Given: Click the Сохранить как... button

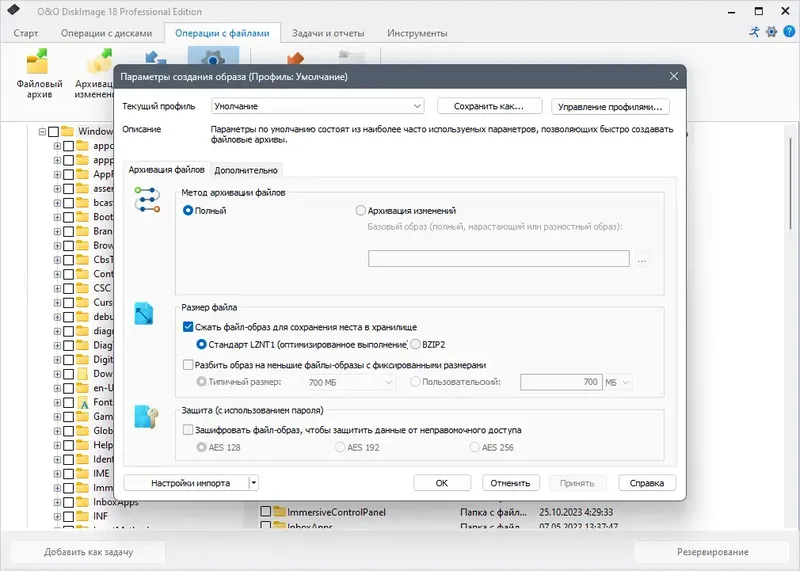Looking at the screenshot, I should click(x=489, y=106).
